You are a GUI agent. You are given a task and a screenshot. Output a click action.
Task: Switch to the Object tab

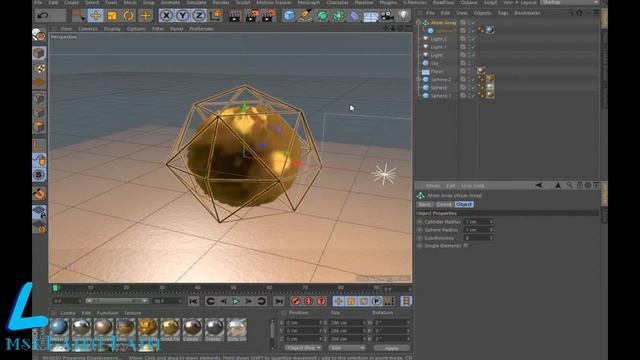[x=464, y=204]
